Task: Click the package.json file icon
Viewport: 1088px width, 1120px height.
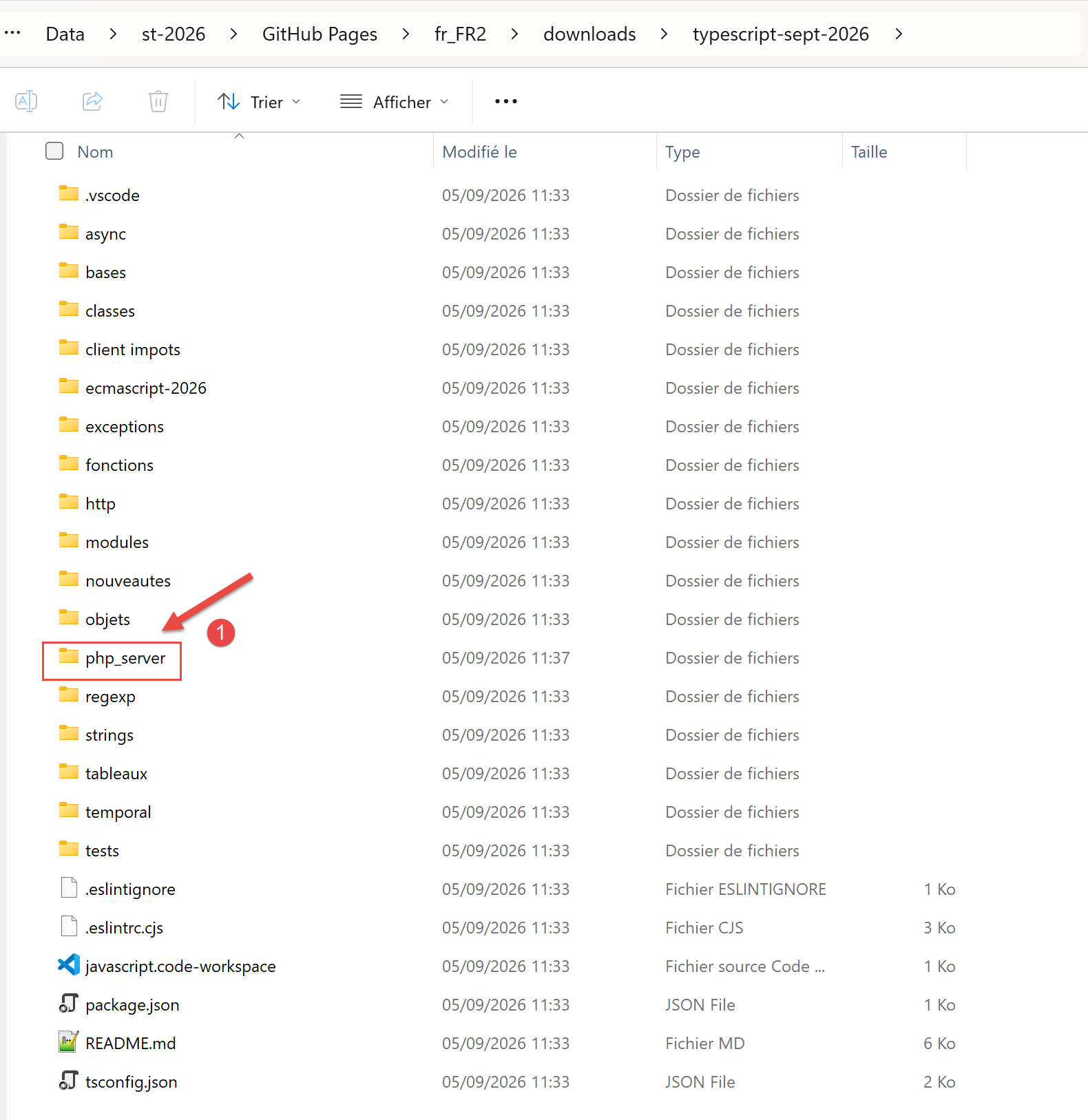Action: [x=69, y=1004]
